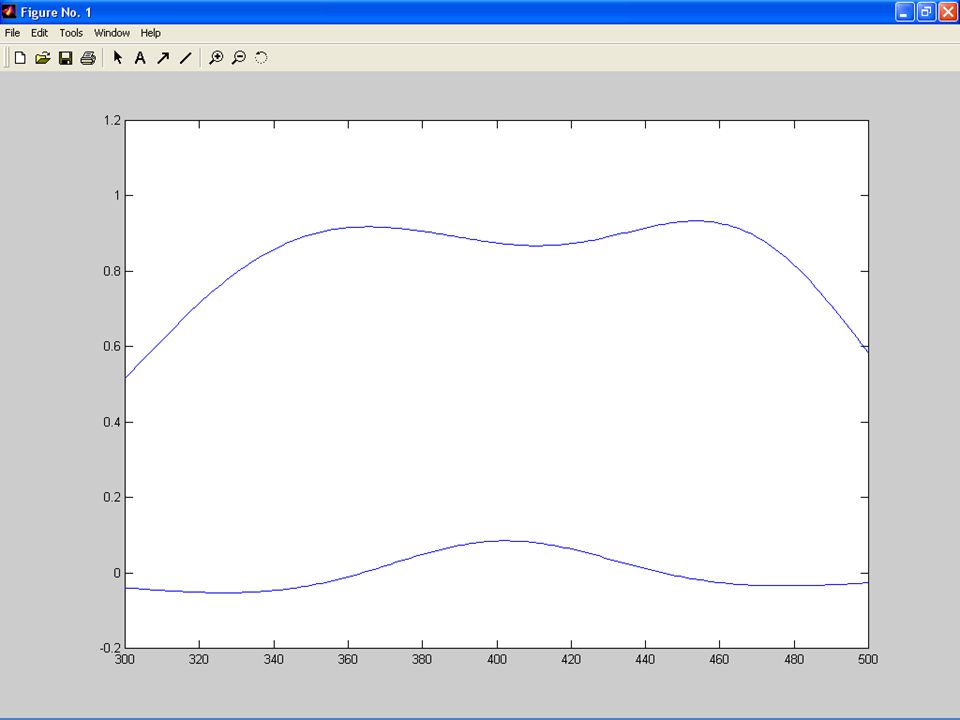Click the New Figure icon
Screen dimensions: 960x720
(20, 58)
